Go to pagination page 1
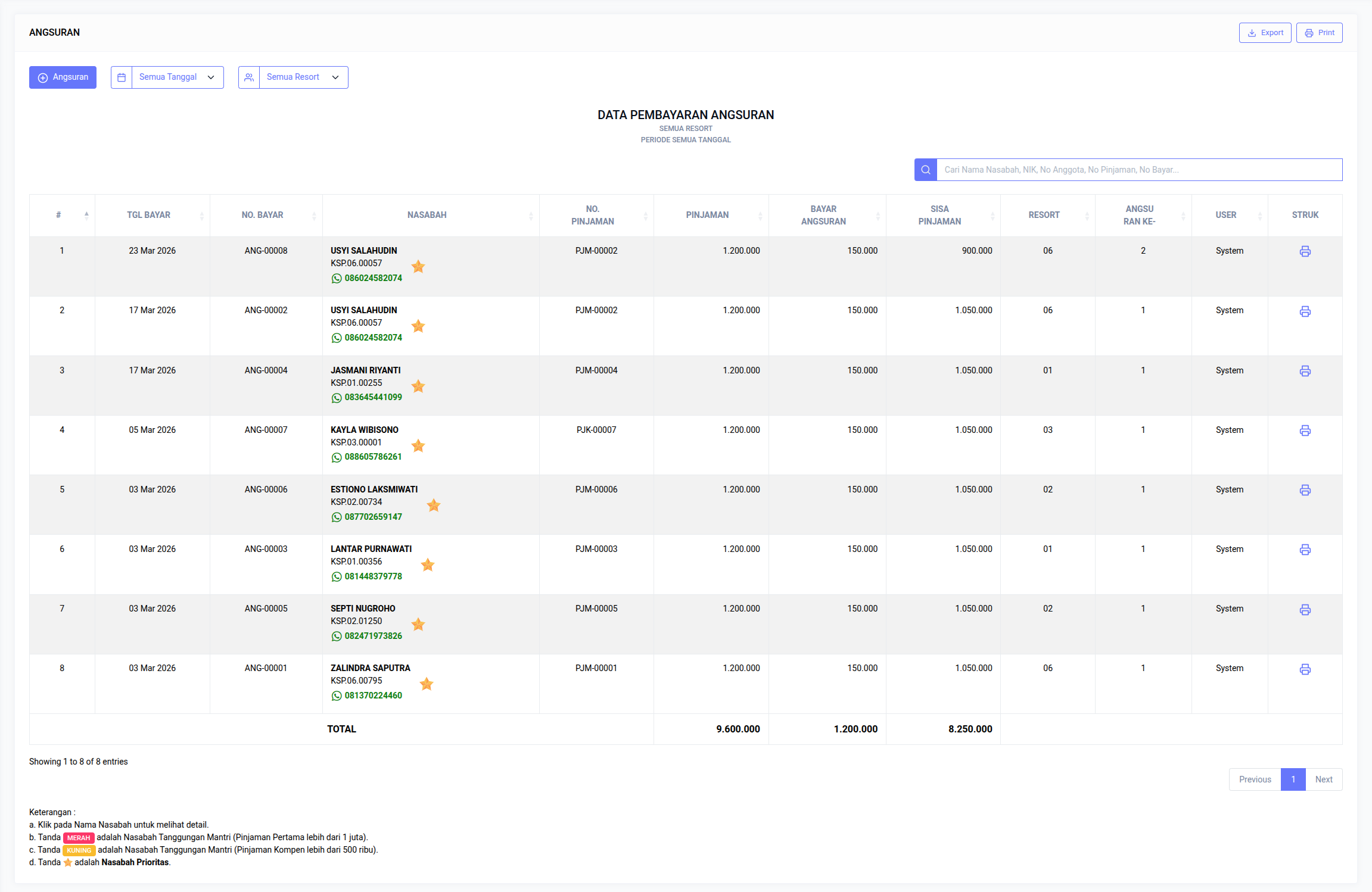The width and height of the screenshot is (1372, 892). tap(1293, 779)
